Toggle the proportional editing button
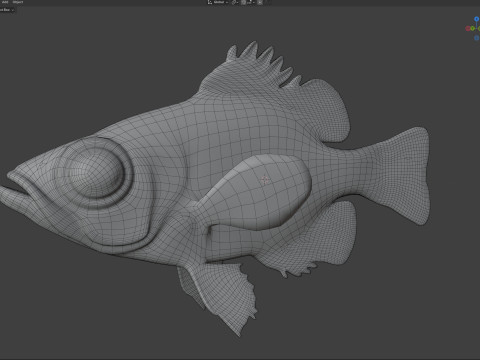Screen dimensions: 480x360 point(260,2)
